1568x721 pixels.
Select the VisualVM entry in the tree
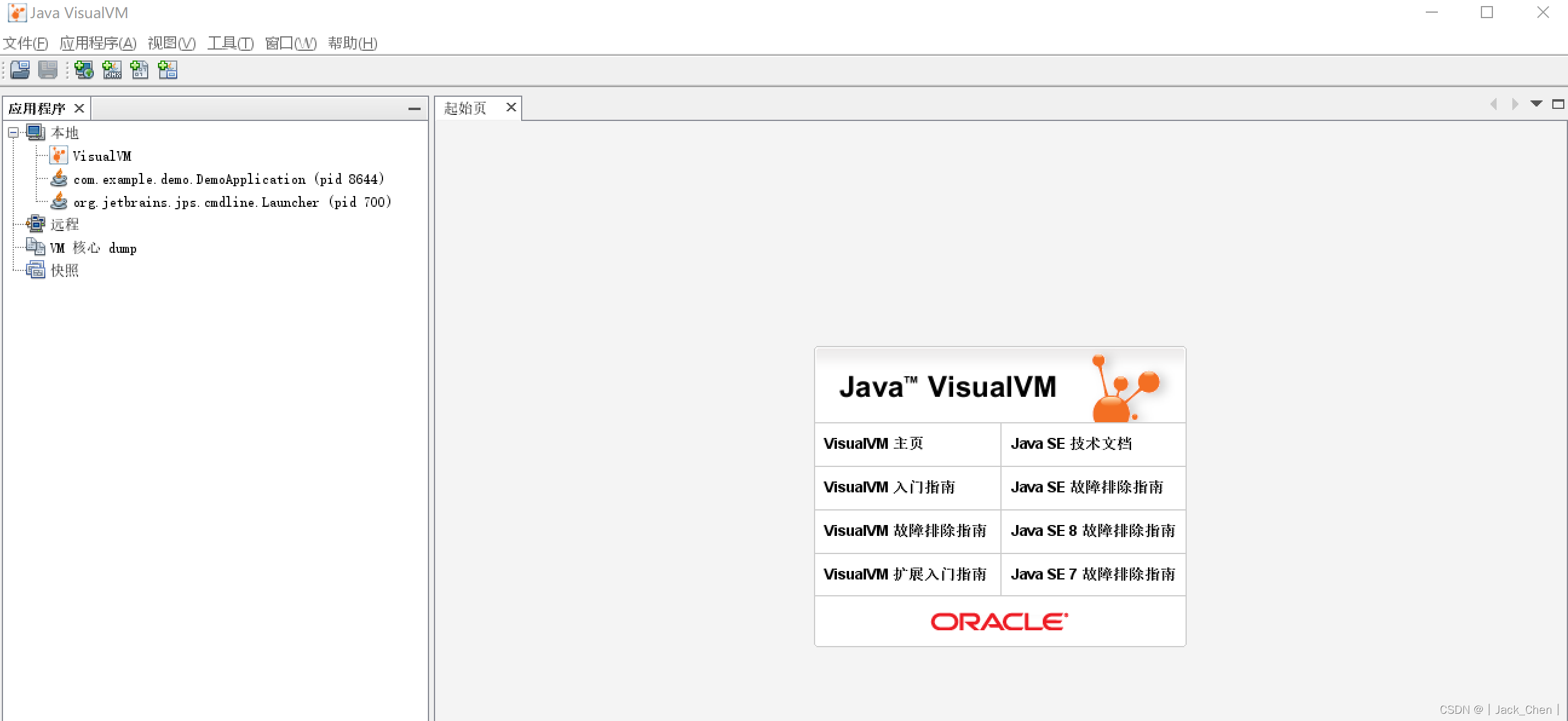click(x=102, y=156)
